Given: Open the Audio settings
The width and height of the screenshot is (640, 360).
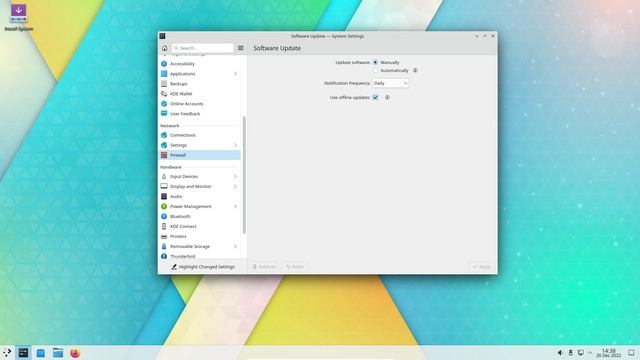Looking at the screenshot, I should tap(200, 196).
